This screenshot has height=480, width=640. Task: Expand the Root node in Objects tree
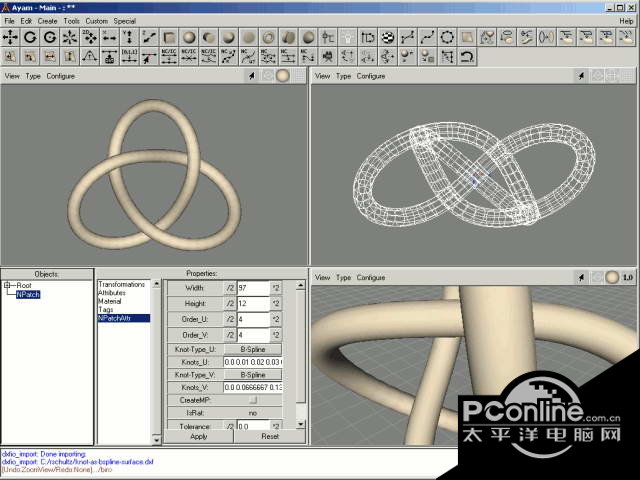(x=7, y=285)
